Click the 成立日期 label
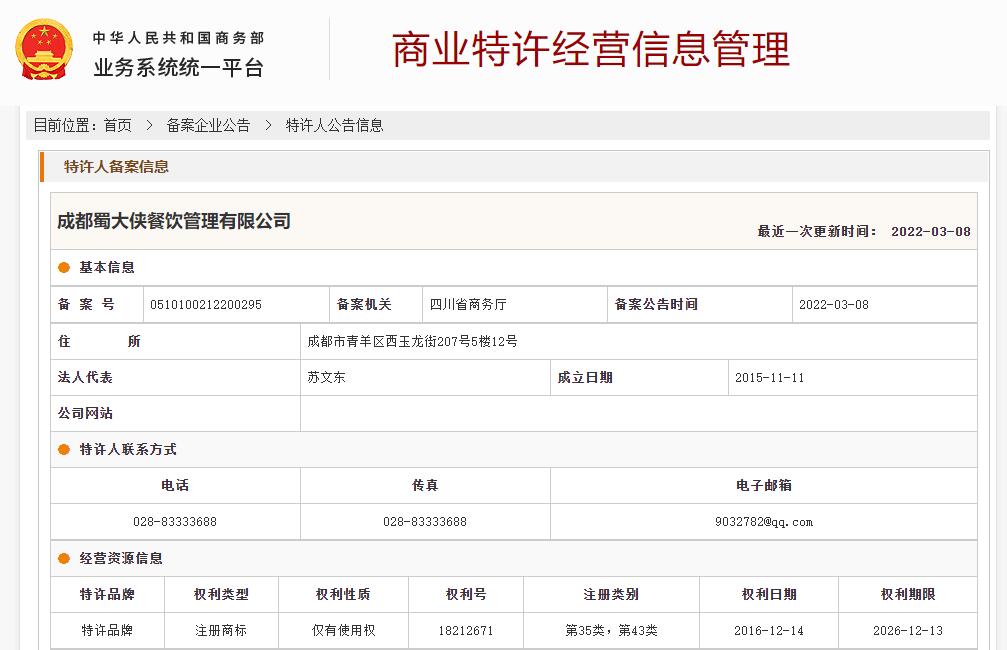This screenshot has height=650, width=1007. (585, 377)
